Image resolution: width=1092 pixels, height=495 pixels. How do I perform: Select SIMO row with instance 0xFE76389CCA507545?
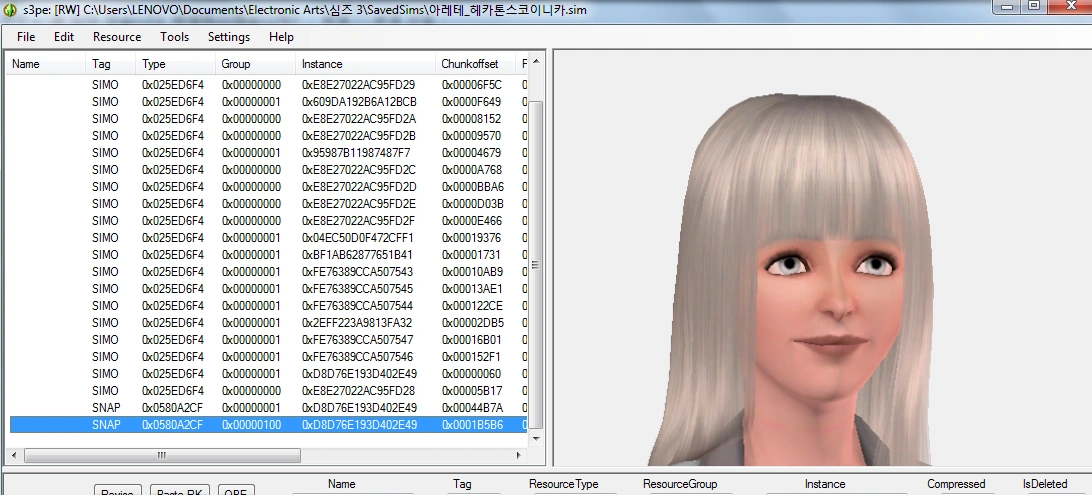point(268,288)
